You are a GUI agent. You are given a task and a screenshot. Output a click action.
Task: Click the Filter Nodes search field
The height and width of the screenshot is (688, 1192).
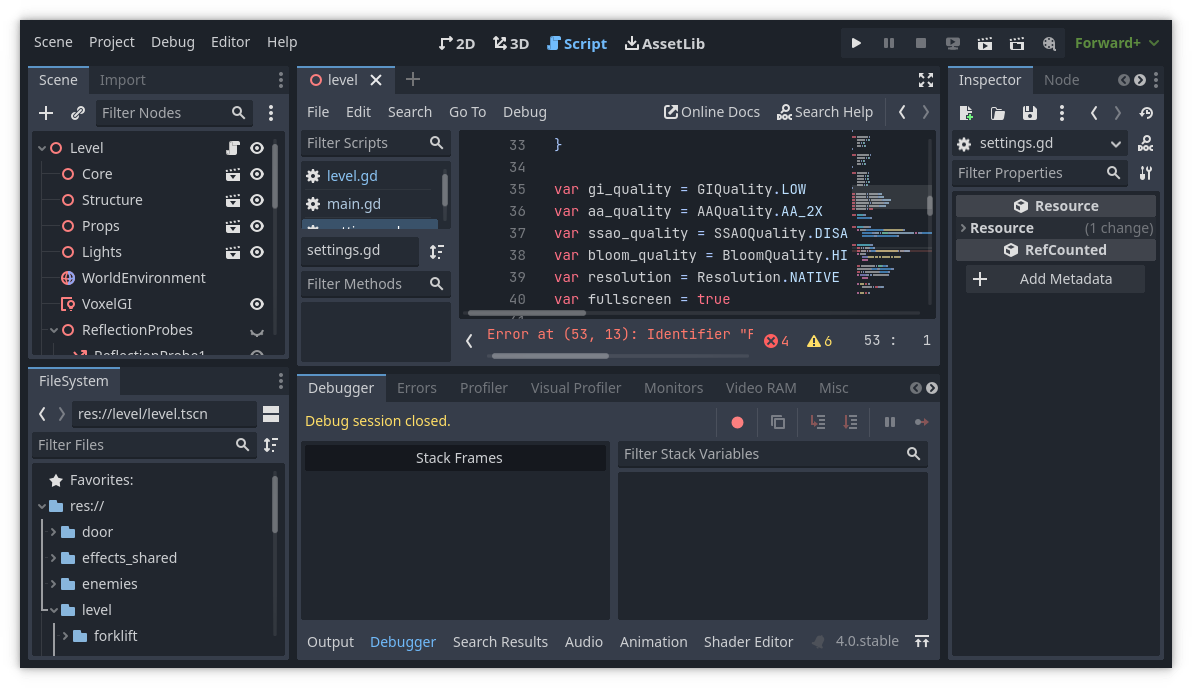tap(173, 113)
